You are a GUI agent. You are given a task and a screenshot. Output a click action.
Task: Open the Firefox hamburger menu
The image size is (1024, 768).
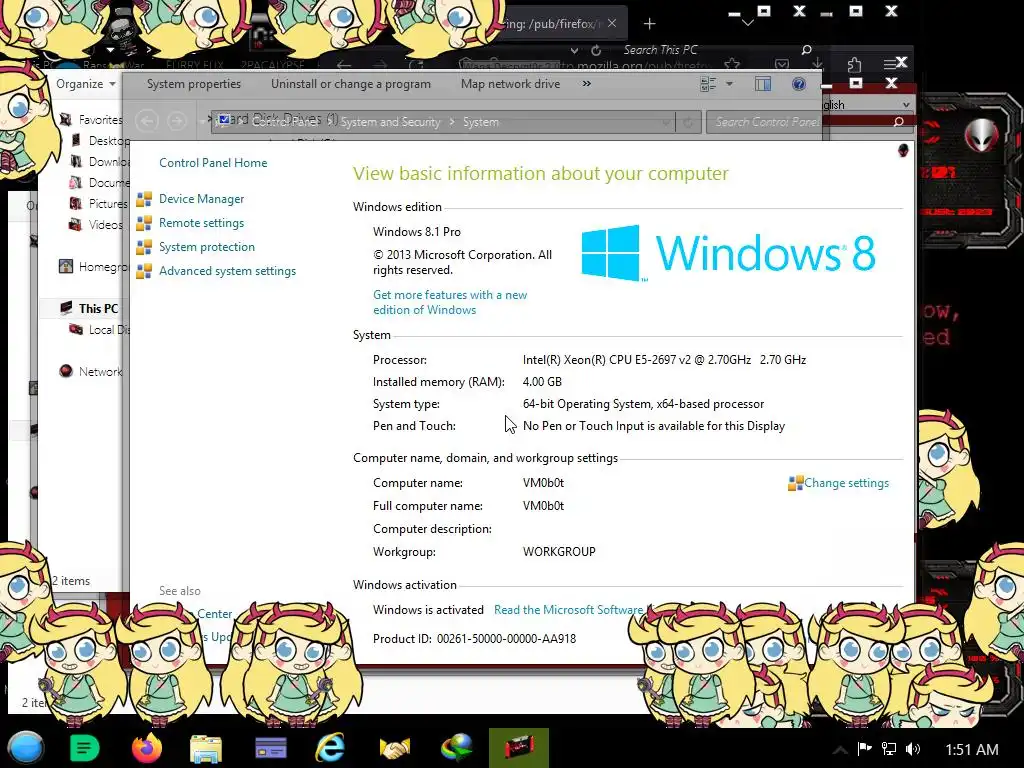(x=890, y=63)
